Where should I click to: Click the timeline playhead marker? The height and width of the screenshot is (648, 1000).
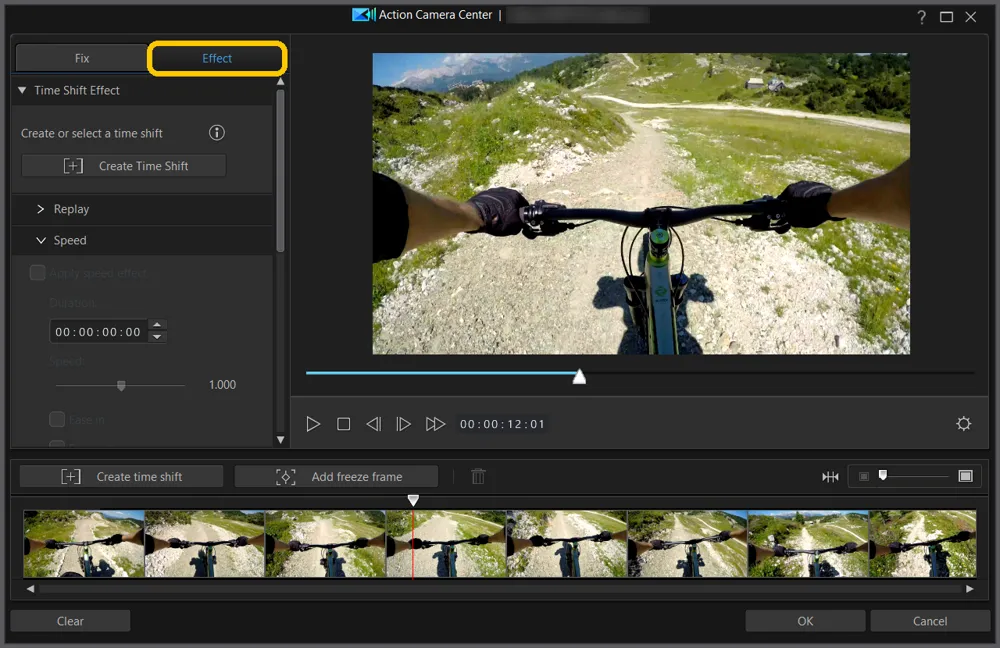(413, 500)
